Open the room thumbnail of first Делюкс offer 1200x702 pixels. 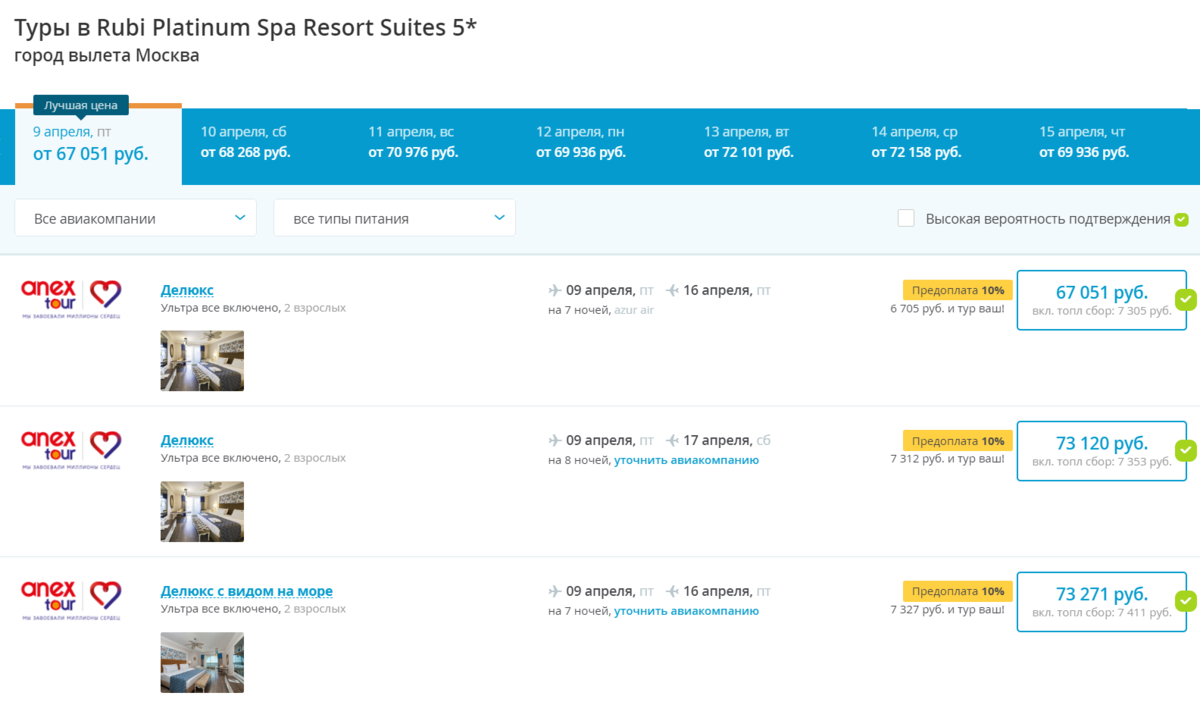202,360
